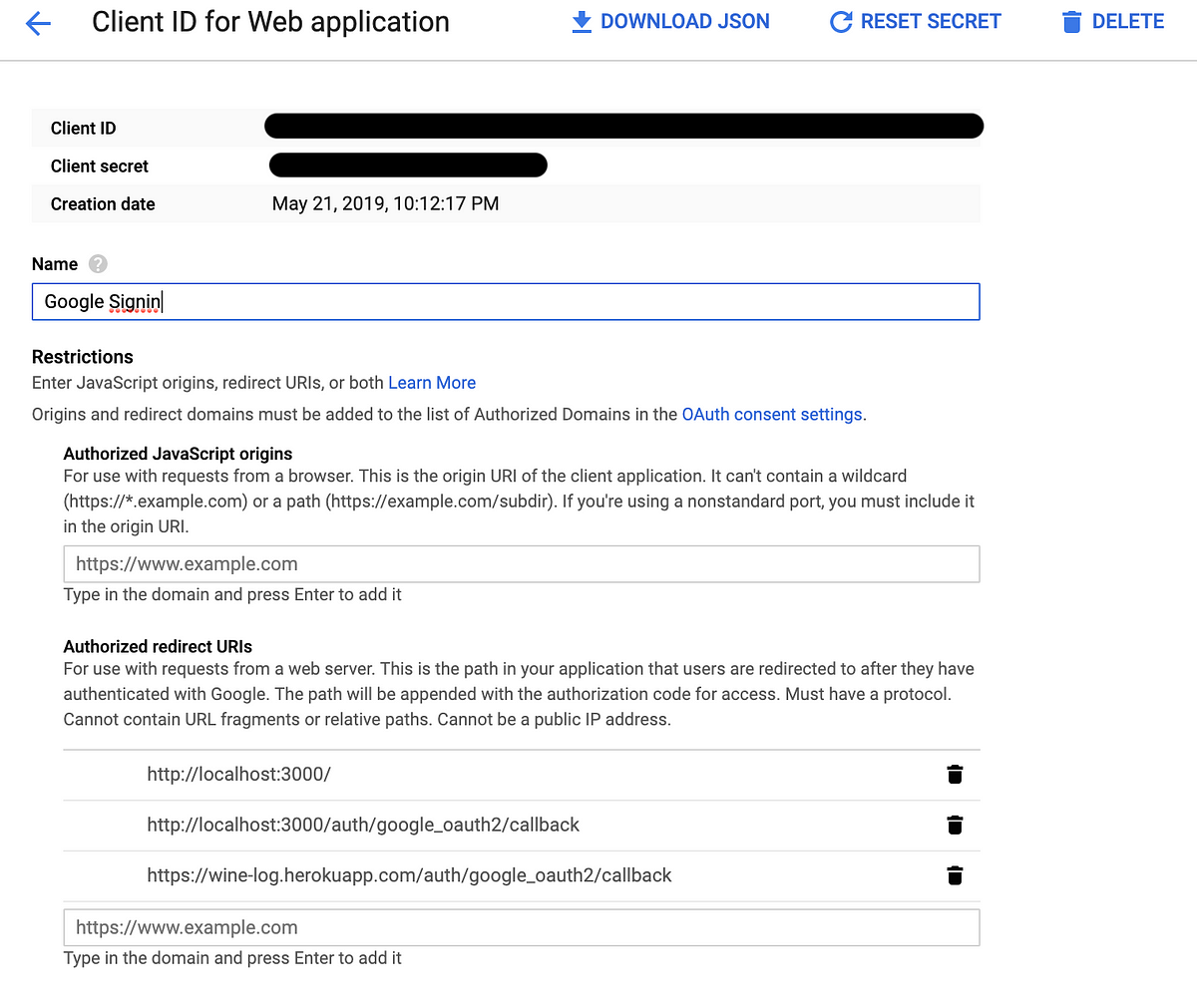Click the Authorized redirect URIs heading
The height and width of the screenshot is (1008, 1197).
[x=158, y=646]
